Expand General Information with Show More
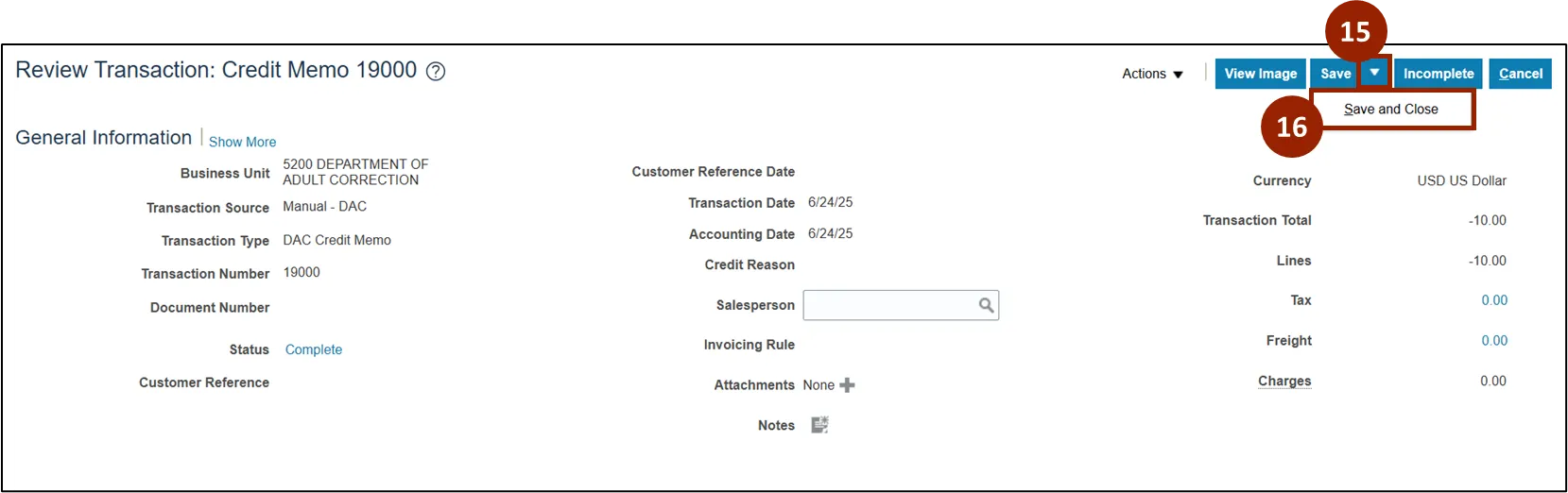Image resolution: width=1568 pixels, height=493 pixels. pyautogui.click(x=242, y=142)
